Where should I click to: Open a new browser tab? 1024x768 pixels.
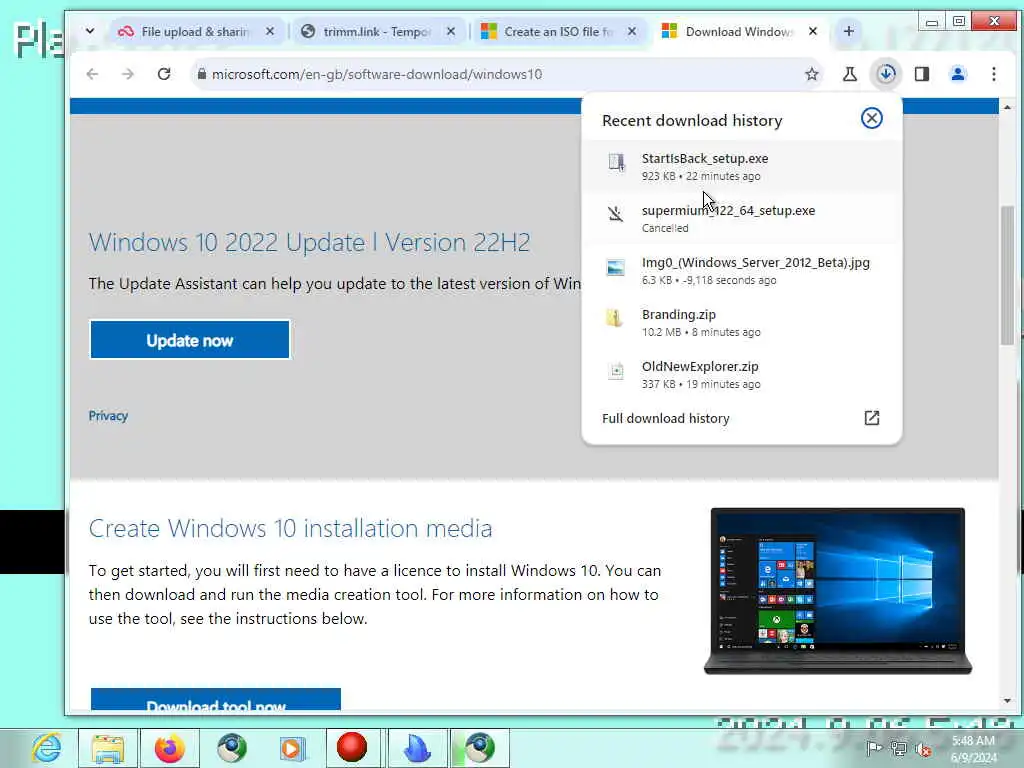coord(848,31)
